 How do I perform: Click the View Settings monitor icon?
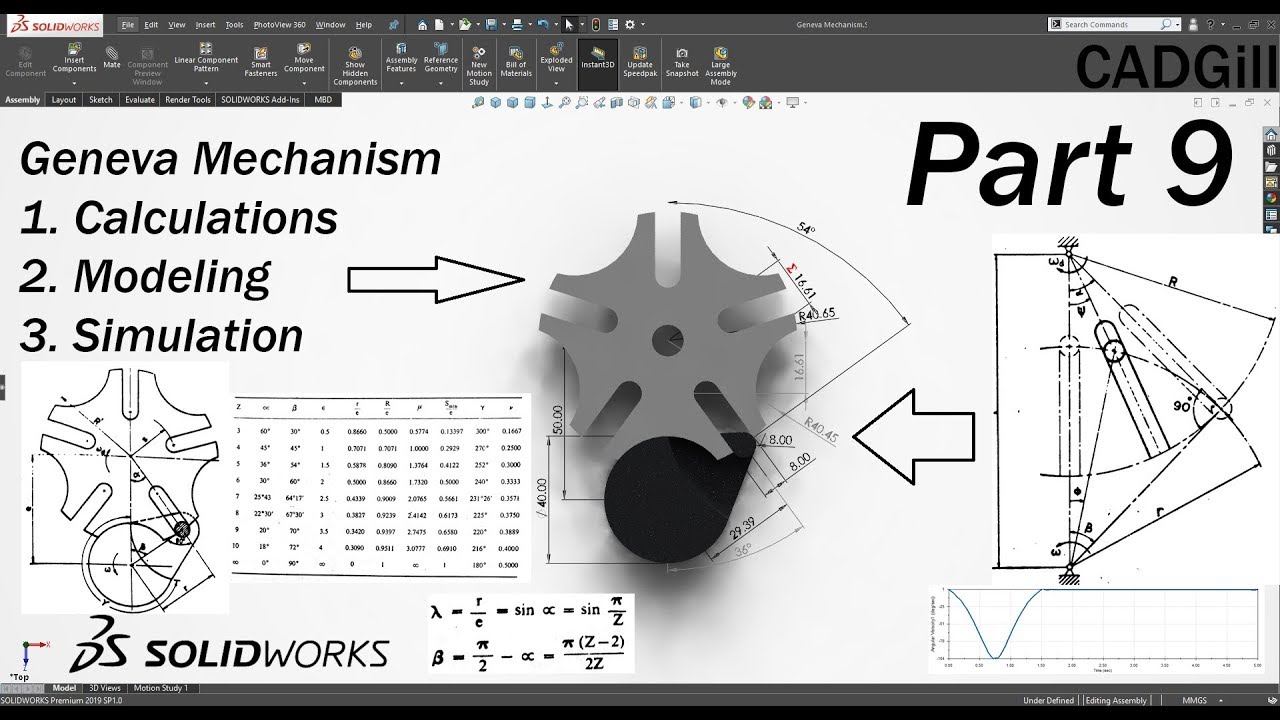[793, 102]
